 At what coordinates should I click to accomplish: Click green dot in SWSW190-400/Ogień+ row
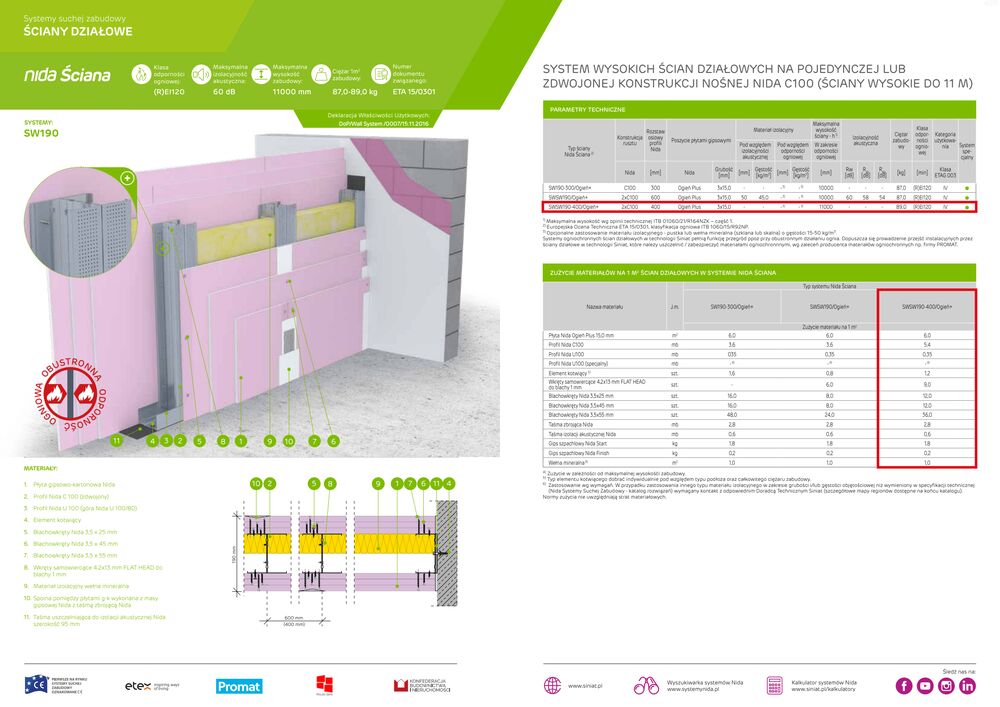coord(967,207)
